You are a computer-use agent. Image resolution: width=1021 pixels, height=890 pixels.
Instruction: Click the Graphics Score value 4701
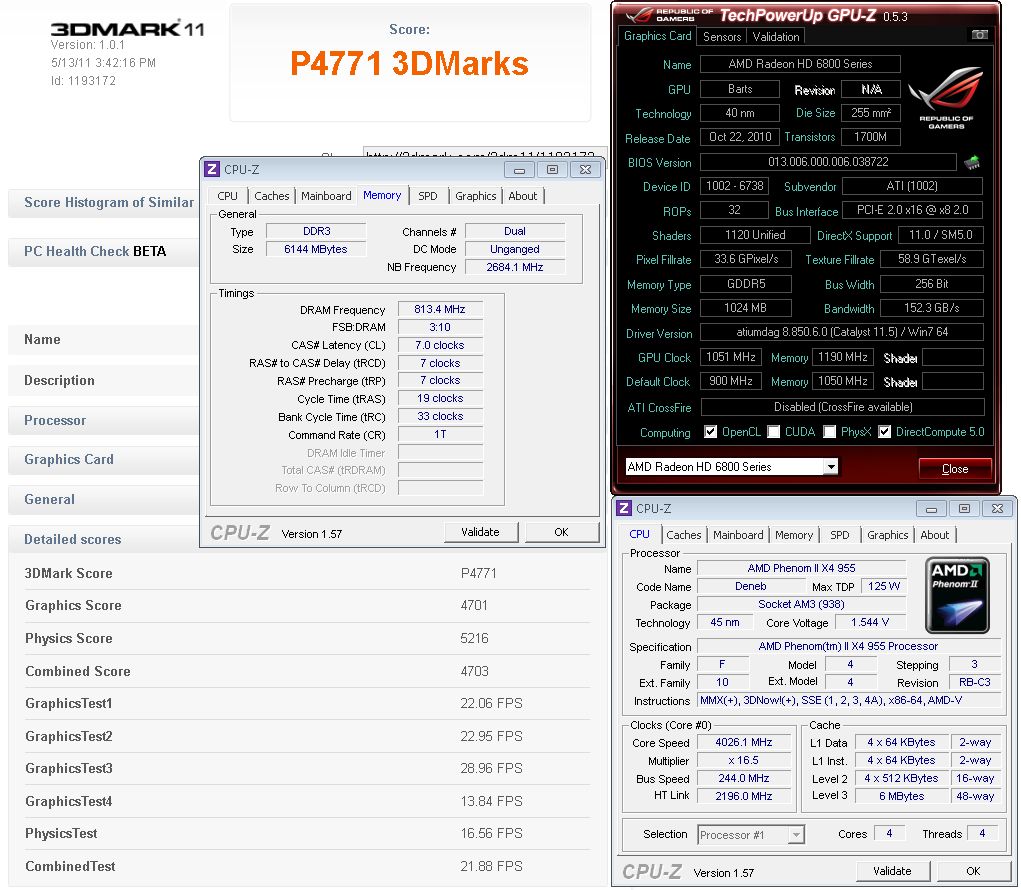tap(474, 605)
